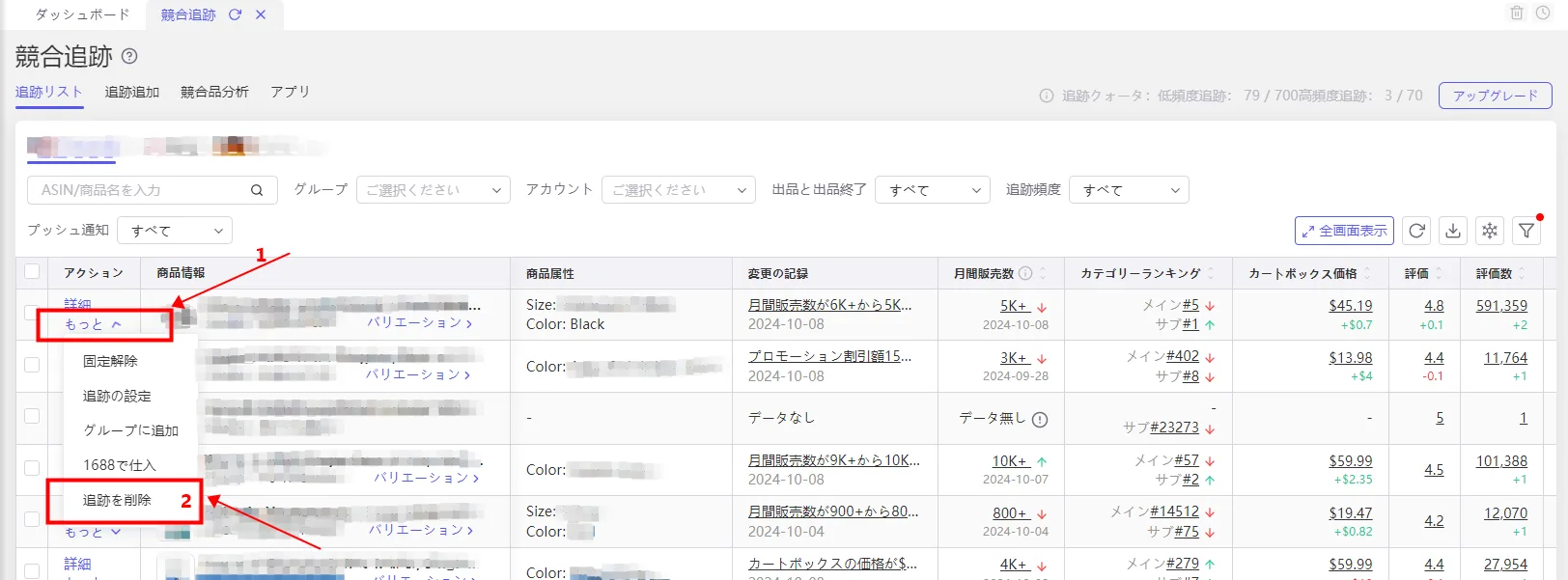Screen dimensions: 1568x580
Task: Sort by カテゴリーランキング column arrows
Action: [x=1211, y=273]
